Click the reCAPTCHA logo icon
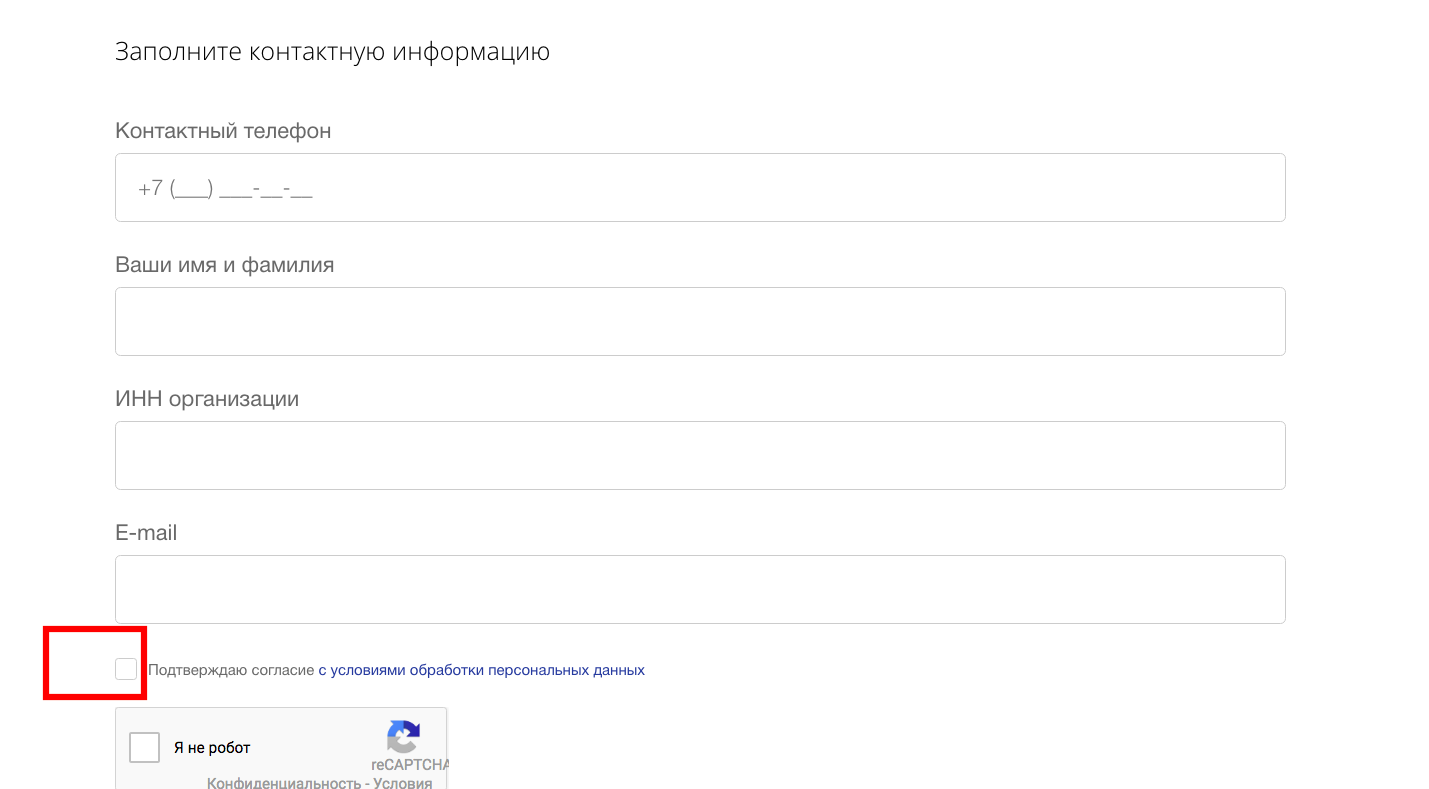This screenshot has height=789, width=1429. (x=403, y=738)
